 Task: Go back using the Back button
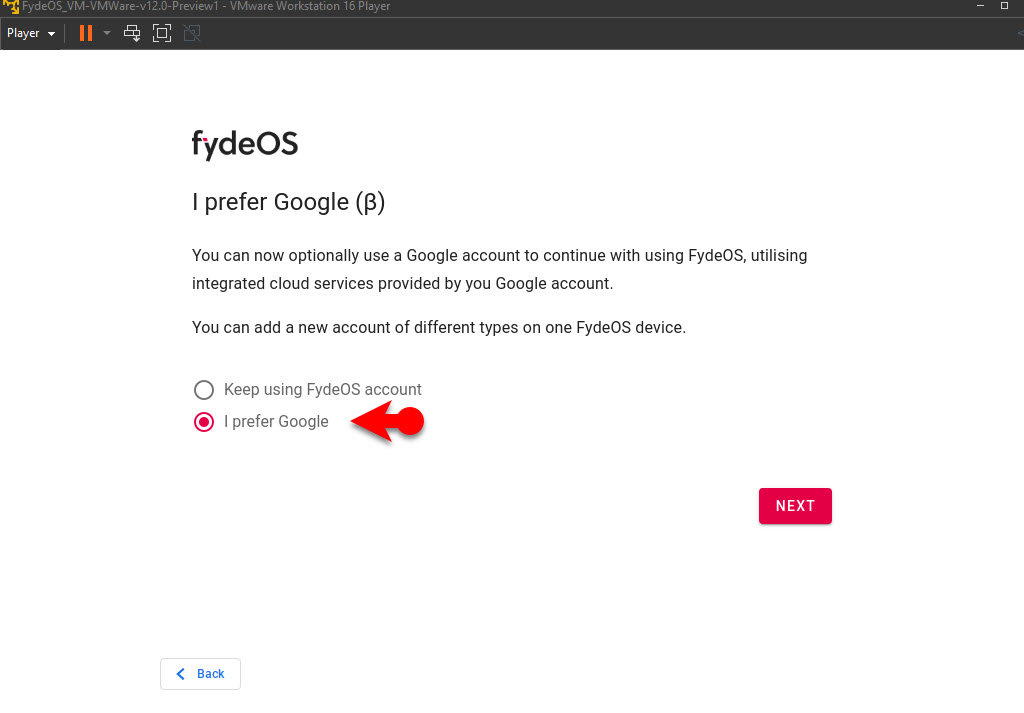[x=200, y=674]
